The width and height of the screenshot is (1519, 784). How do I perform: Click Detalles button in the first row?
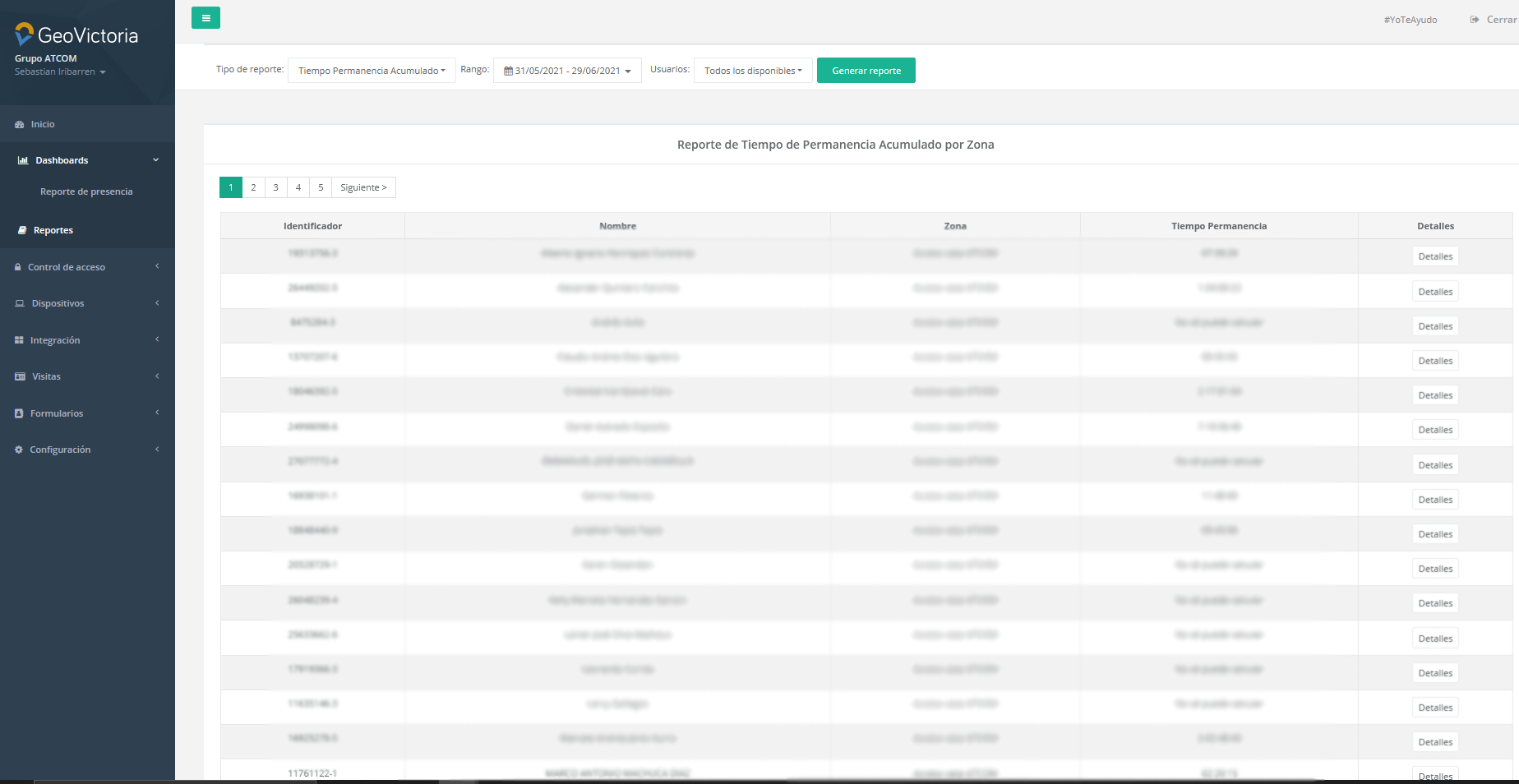point(1435,257)
